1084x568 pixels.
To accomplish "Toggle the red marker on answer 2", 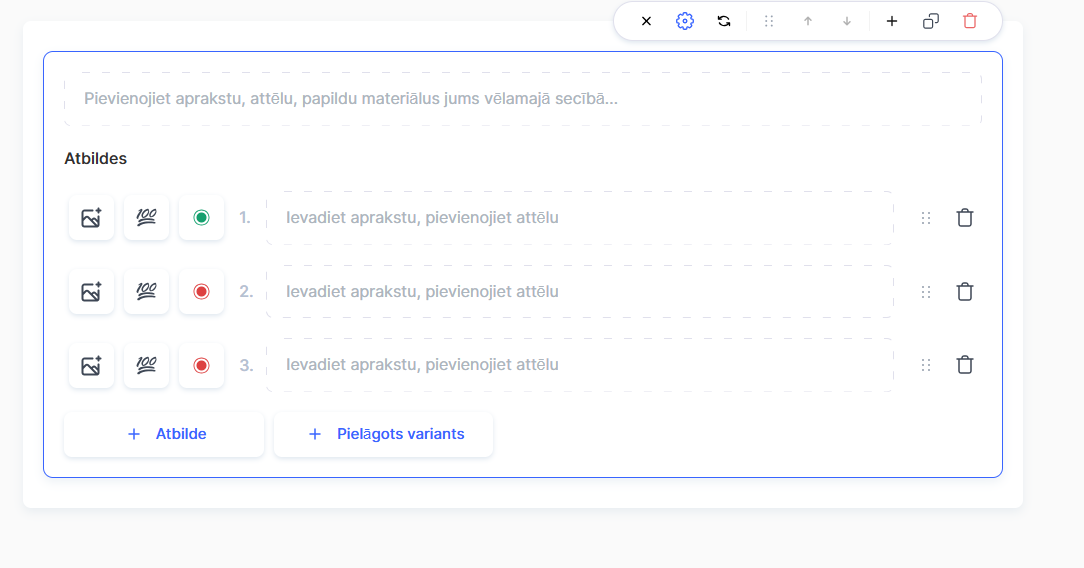I will (x=201, y=292).
